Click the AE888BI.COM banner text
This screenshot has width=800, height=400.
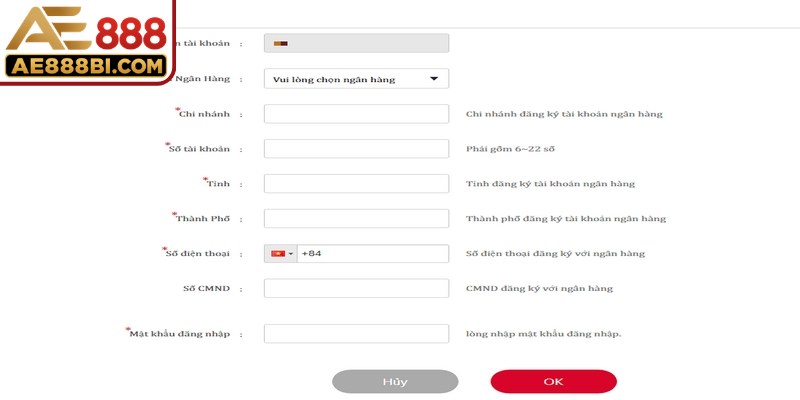point(86,66)
